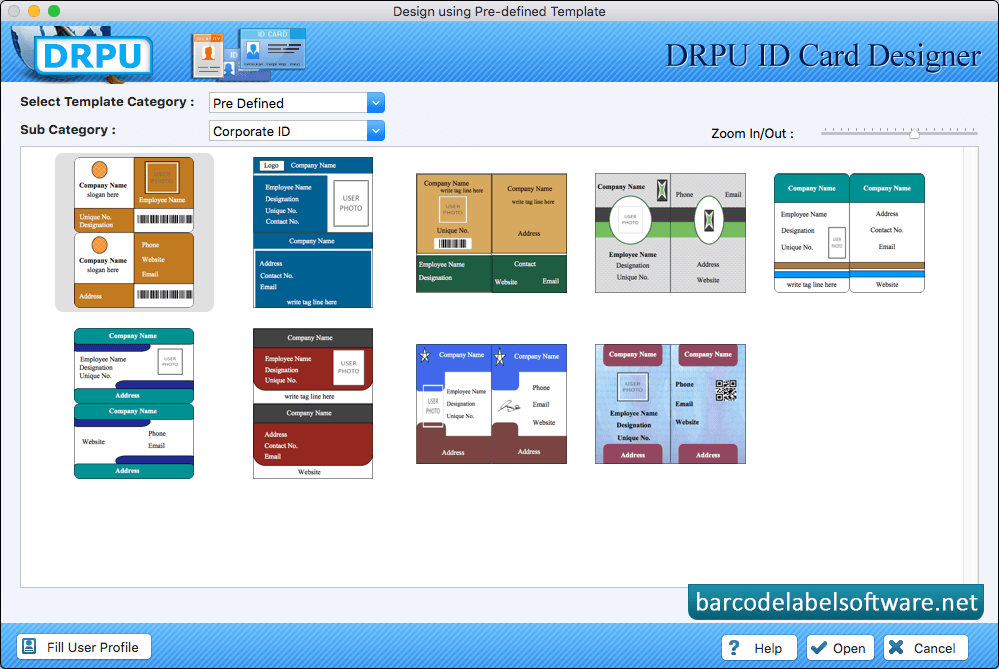Click the Help button
Viewport: 999px width, 669px height.
tap(759, 648)
